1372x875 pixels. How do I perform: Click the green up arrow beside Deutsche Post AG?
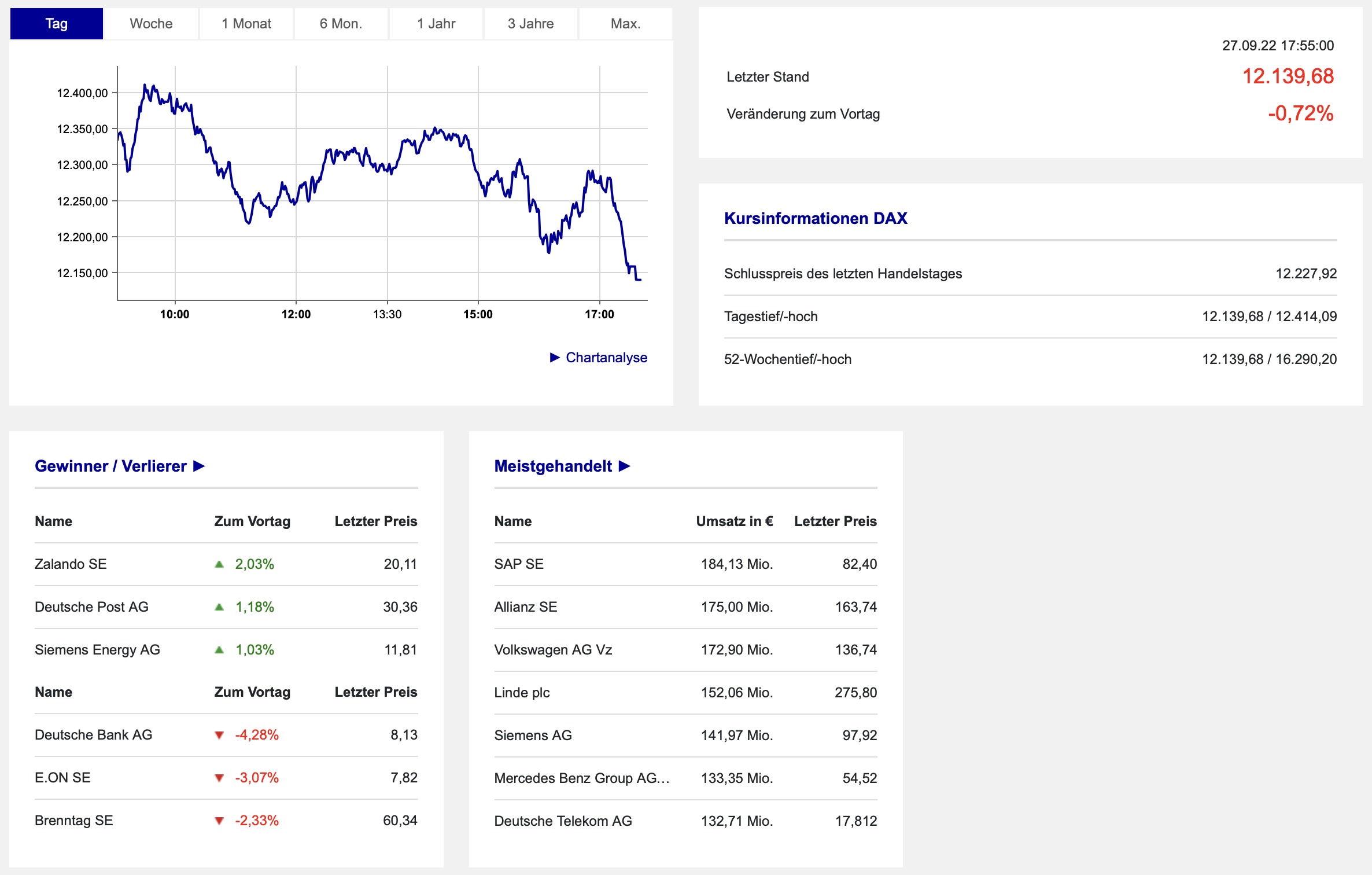click(219, 607)
